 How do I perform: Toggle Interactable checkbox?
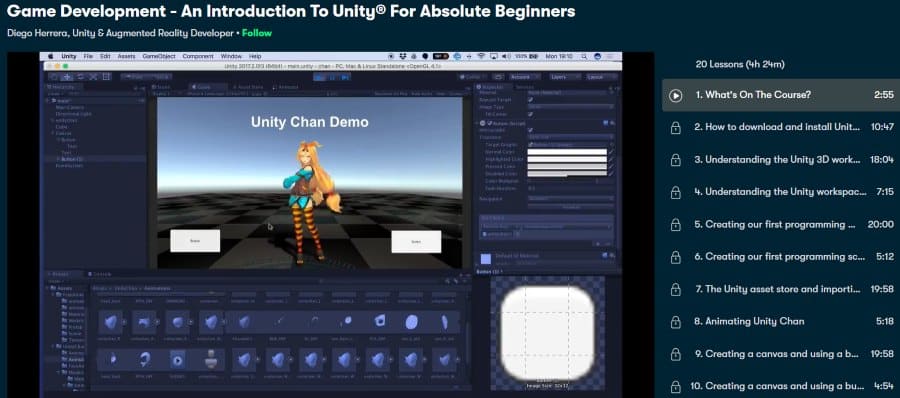[530, 130]
